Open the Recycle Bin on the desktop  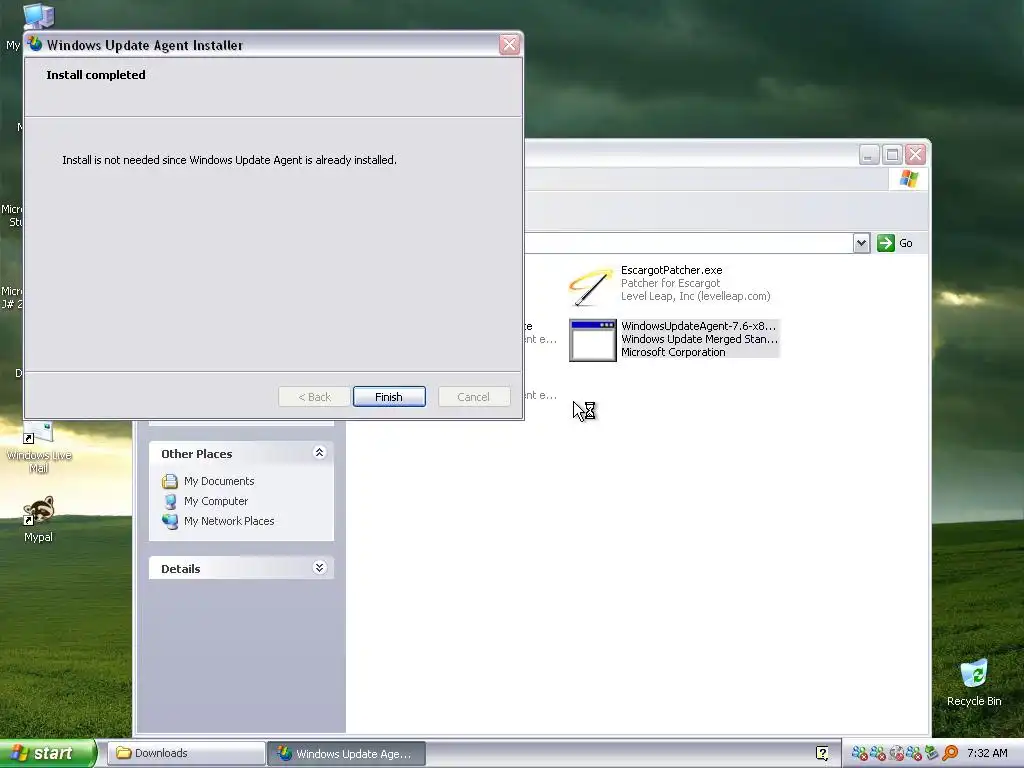(974, 682)
